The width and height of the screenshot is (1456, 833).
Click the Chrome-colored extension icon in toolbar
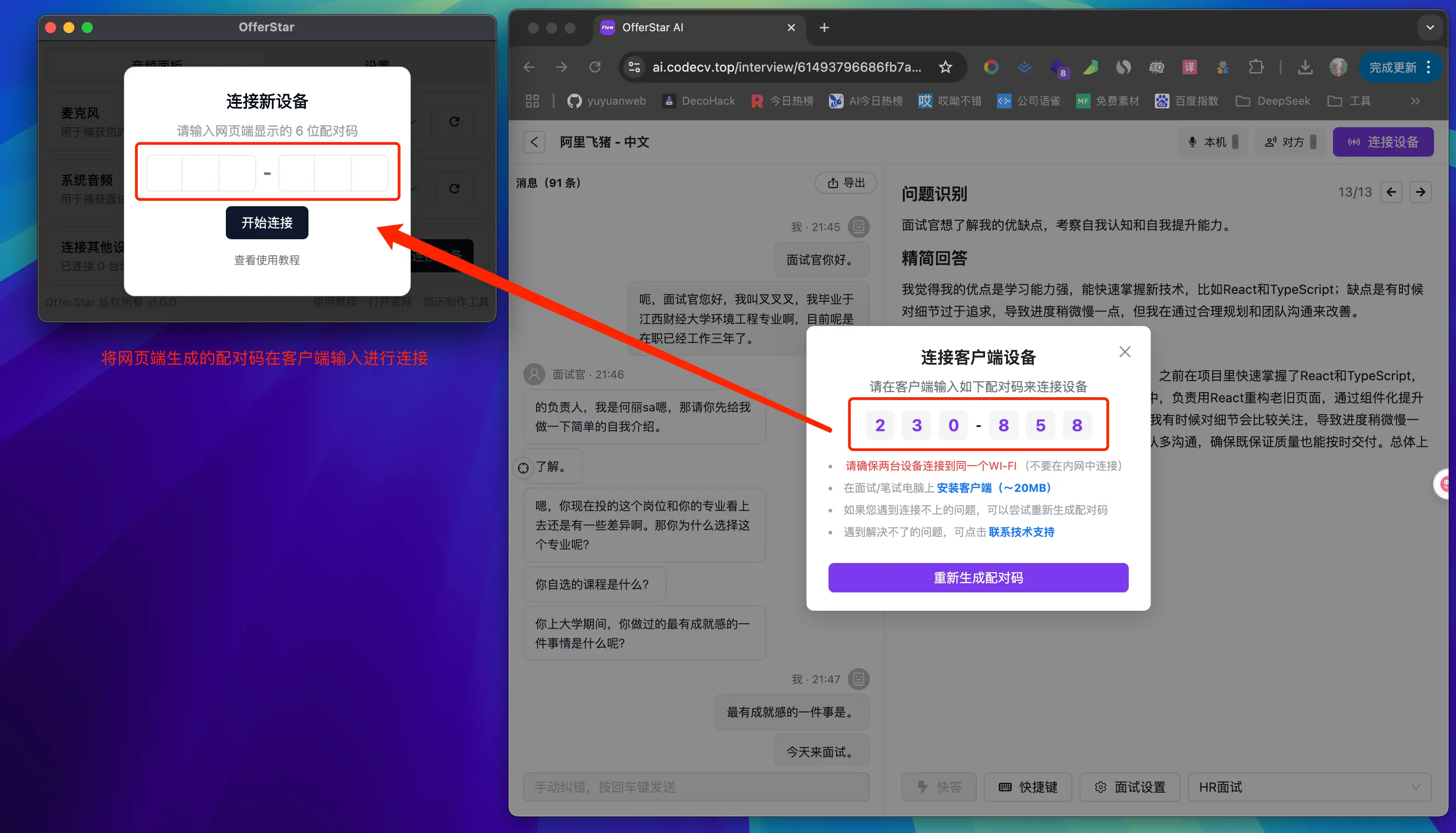coord(991,68)
